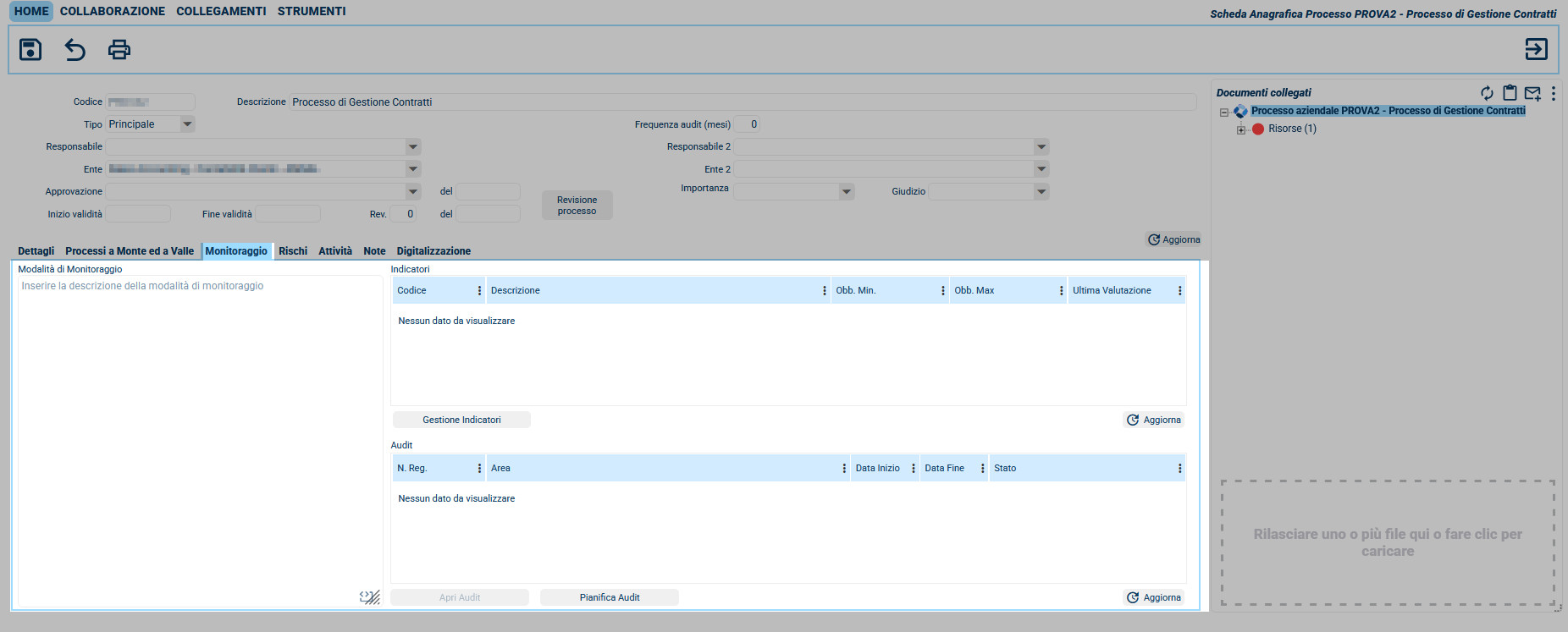Refresh linked documents with the sync icon
The width and height of the screenshot is (1568, 632).
[x=1487, y=93]
